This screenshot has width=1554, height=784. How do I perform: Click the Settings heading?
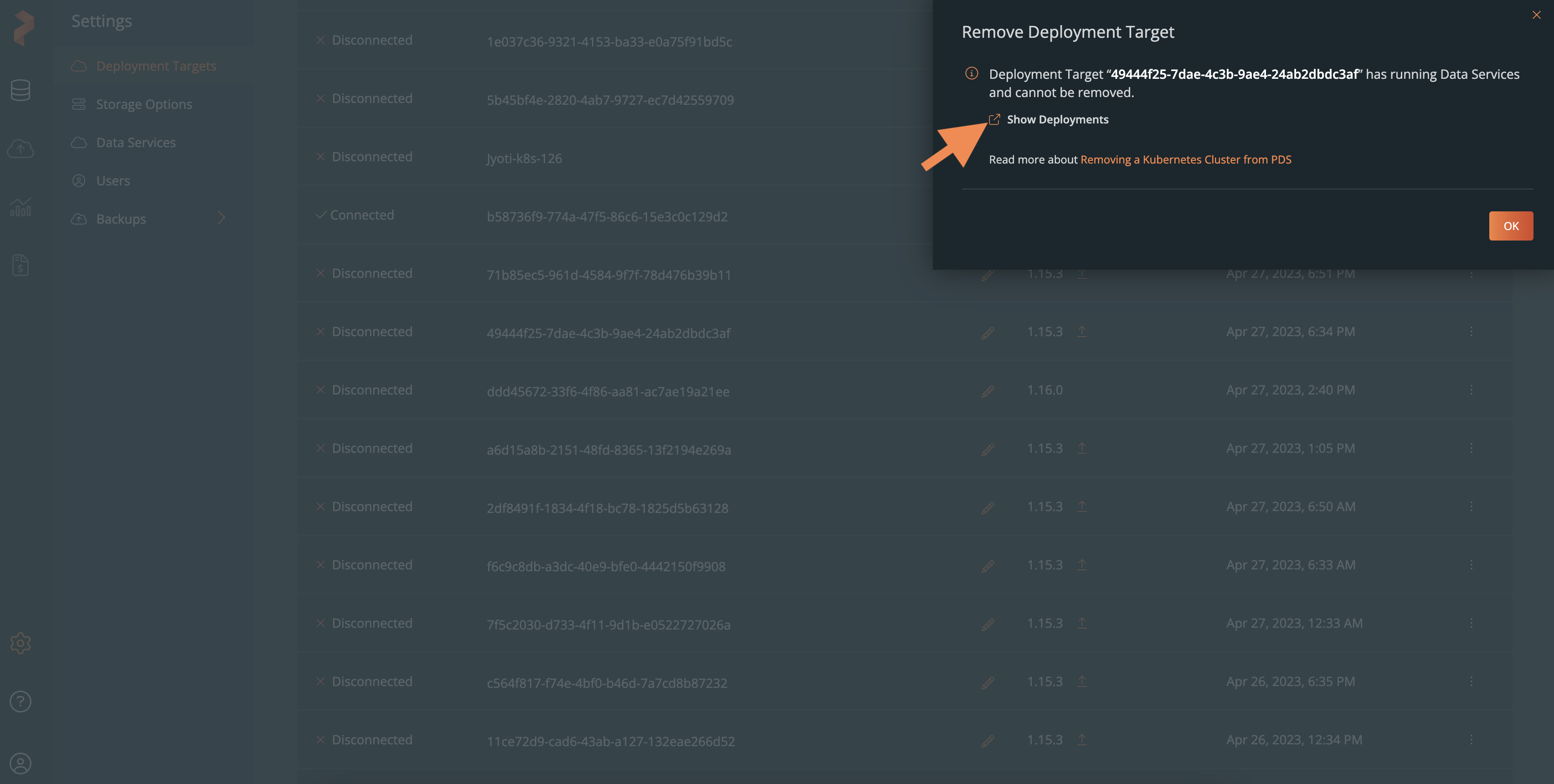click(x=101, y=21)
